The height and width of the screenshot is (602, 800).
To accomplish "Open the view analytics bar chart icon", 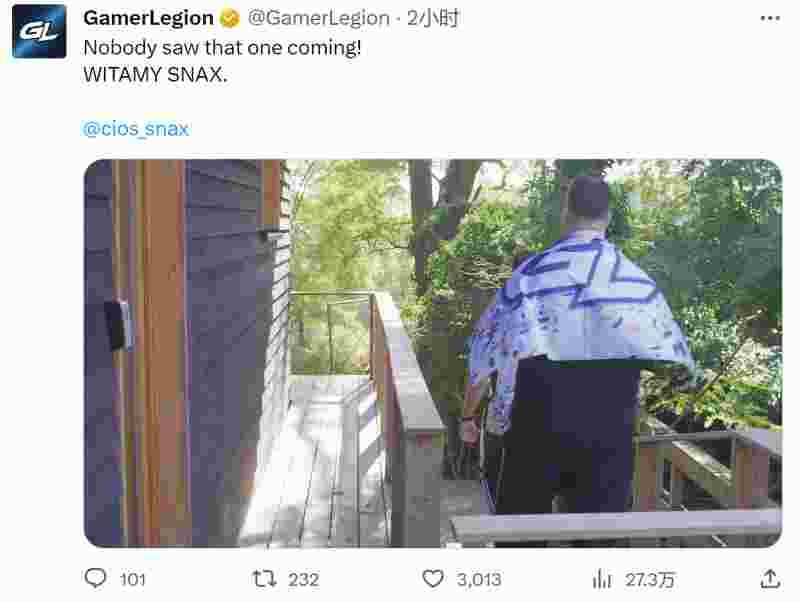I will [x=602, y=579].
